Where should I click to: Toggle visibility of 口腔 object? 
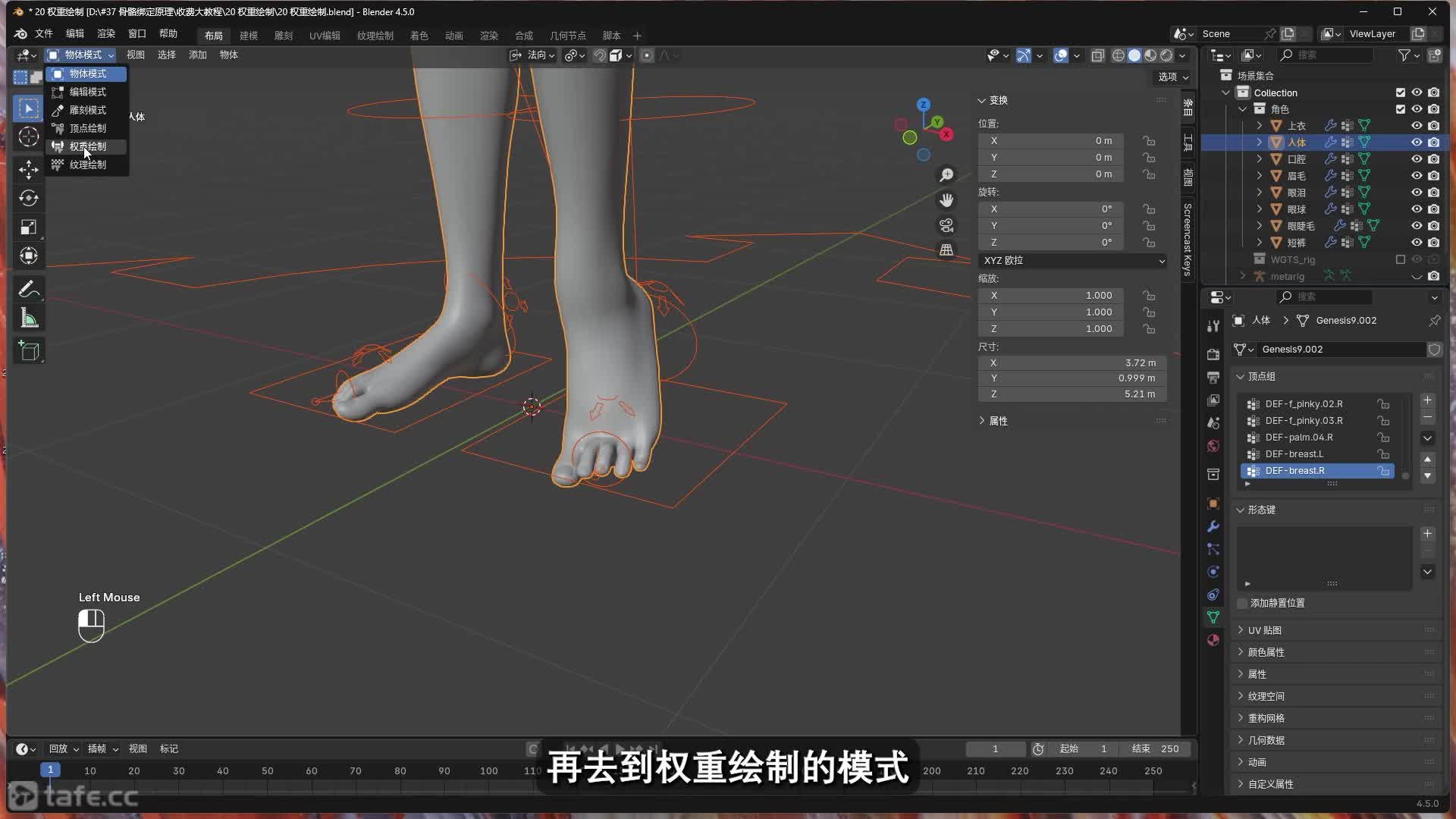coord(1417,159)
